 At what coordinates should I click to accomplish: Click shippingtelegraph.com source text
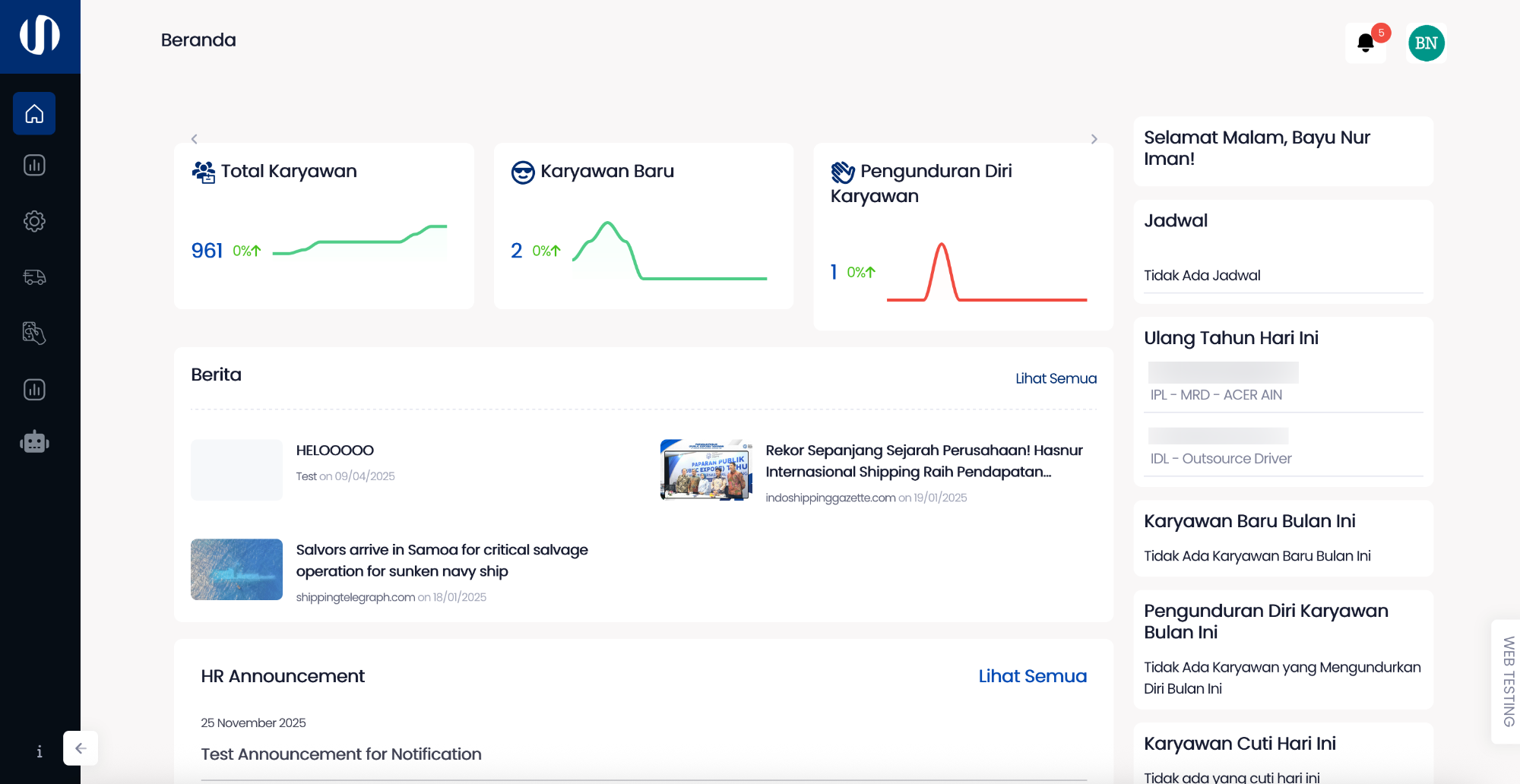(356, 597)
